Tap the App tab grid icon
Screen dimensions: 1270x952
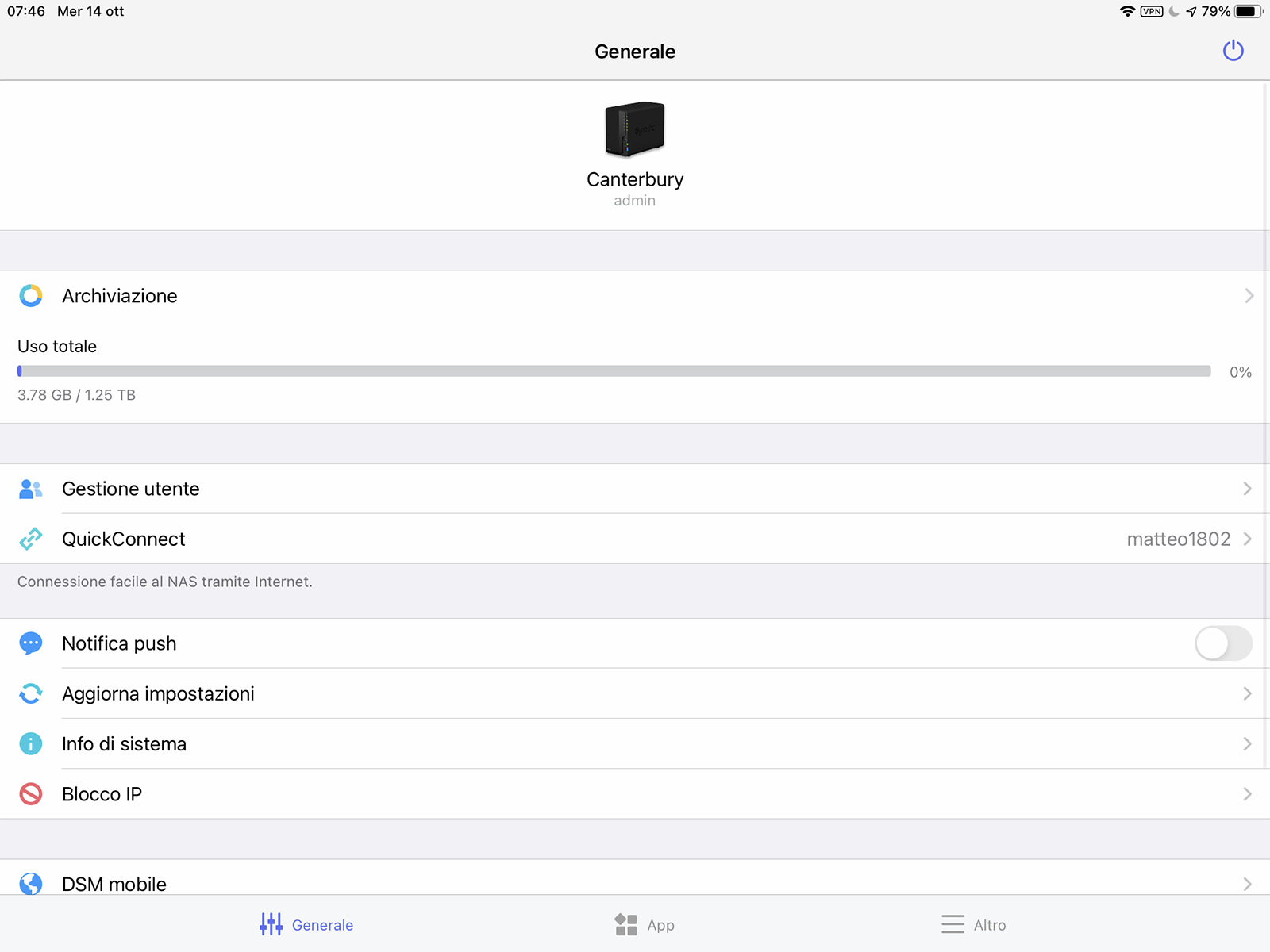coord(625,924)
